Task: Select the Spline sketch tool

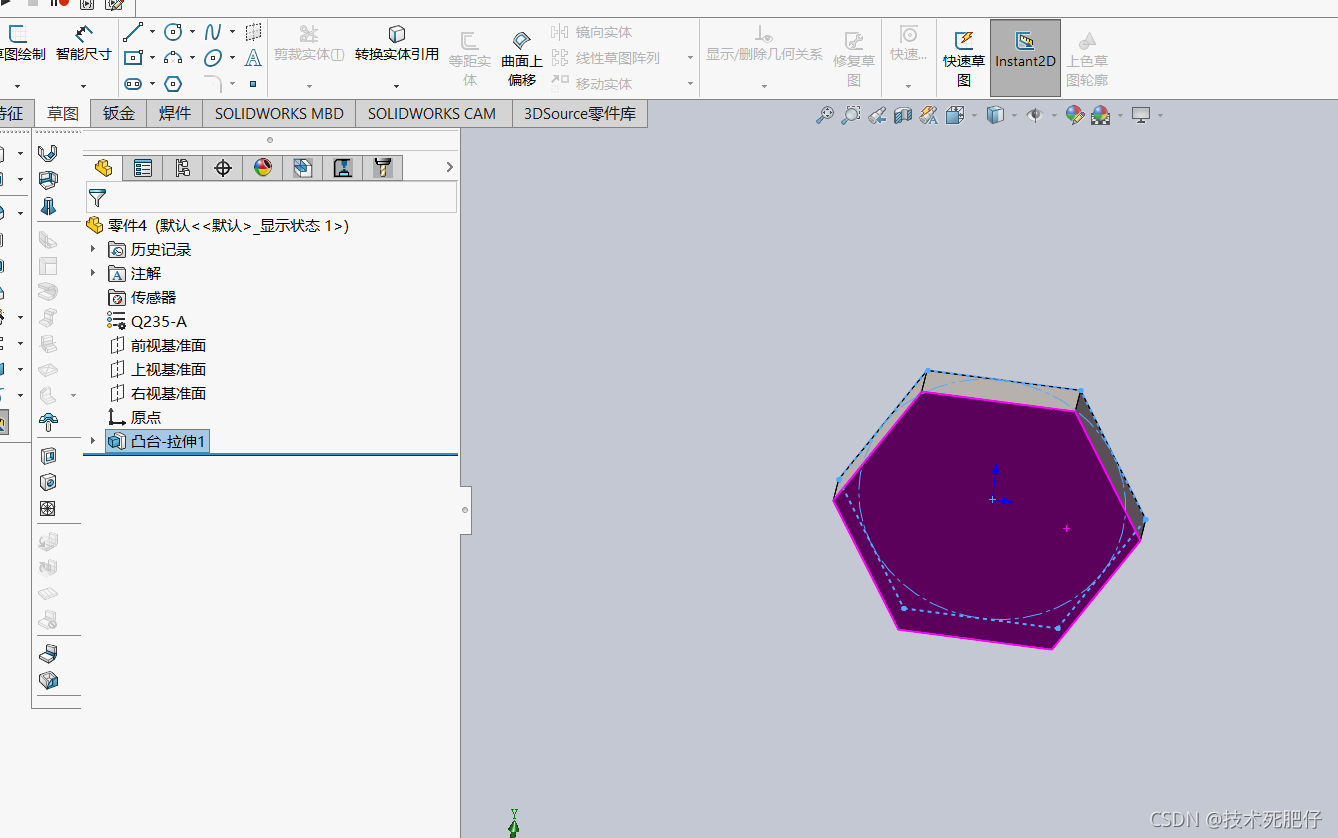Action: click(x=213, y=32)
